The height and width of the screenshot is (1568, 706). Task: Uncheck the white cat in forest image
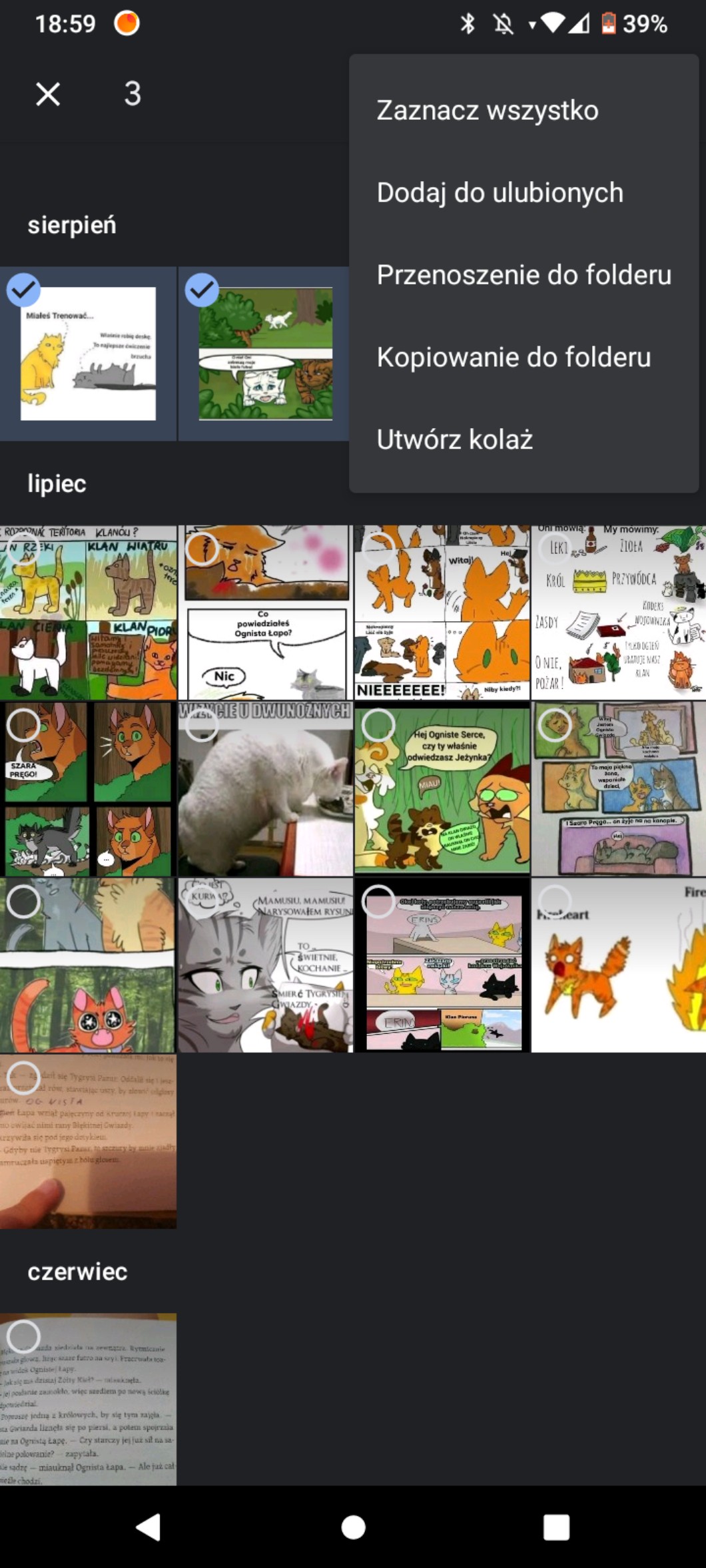pyautogui.click(x=202, y=290)
